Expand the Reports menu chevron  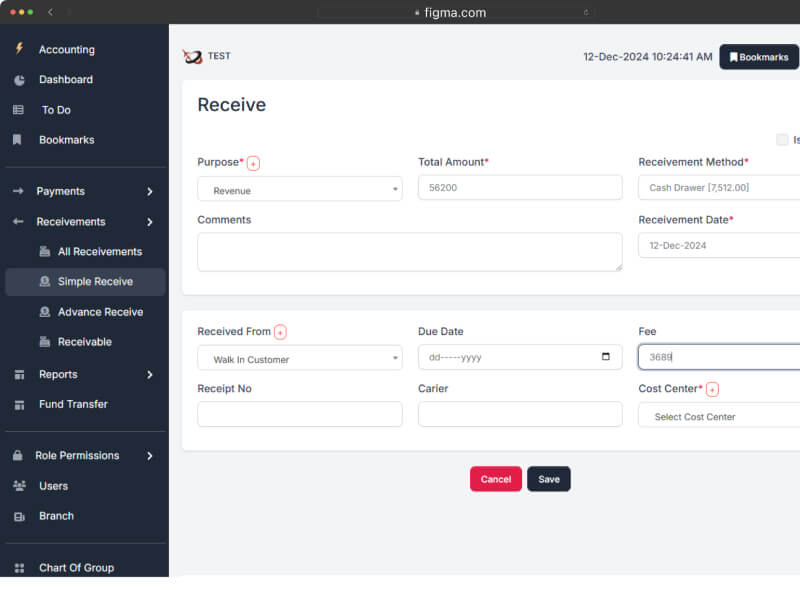tap(149, 375)
